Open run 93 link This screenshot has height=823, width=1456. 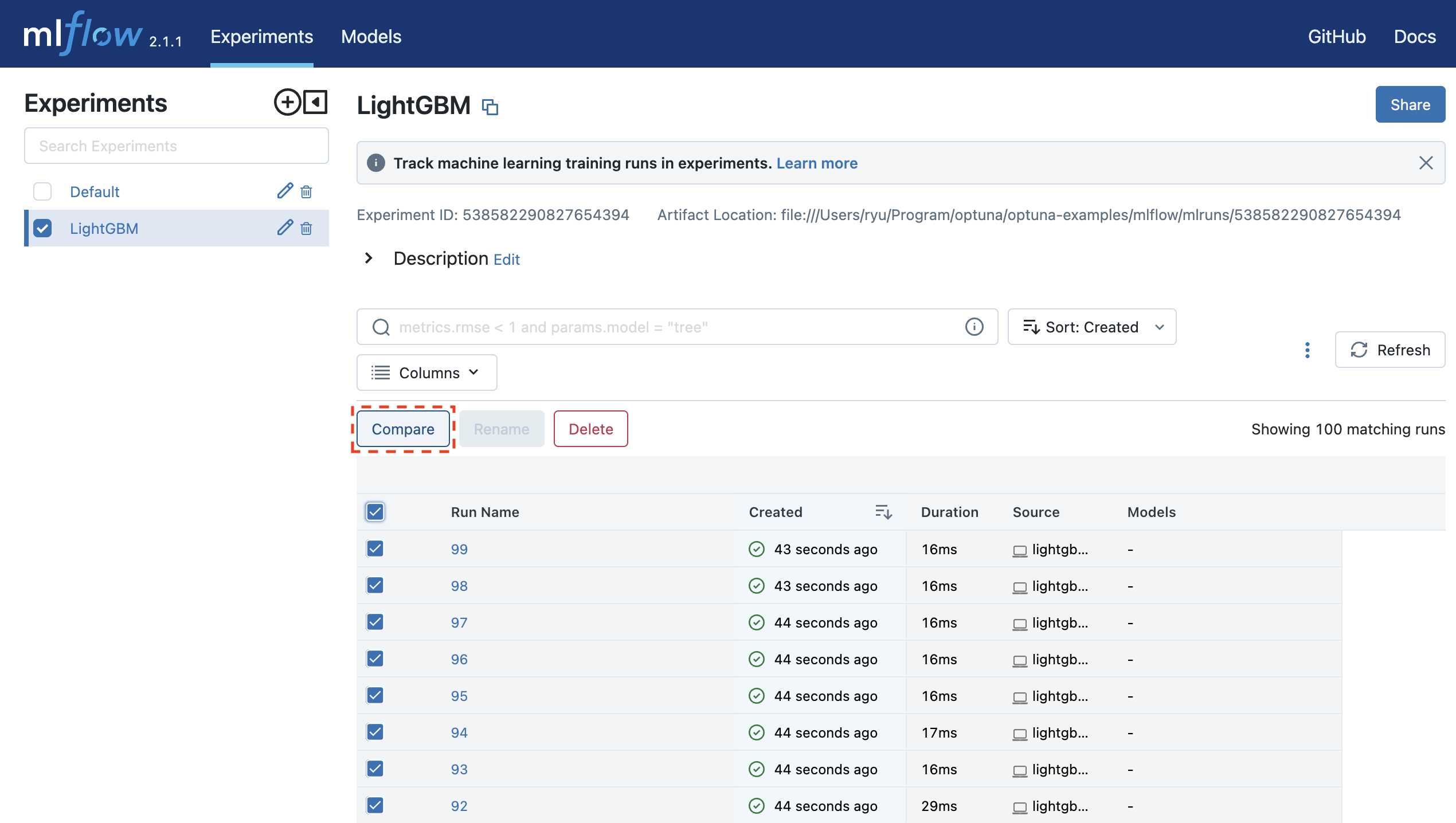[x=459, y=769]
